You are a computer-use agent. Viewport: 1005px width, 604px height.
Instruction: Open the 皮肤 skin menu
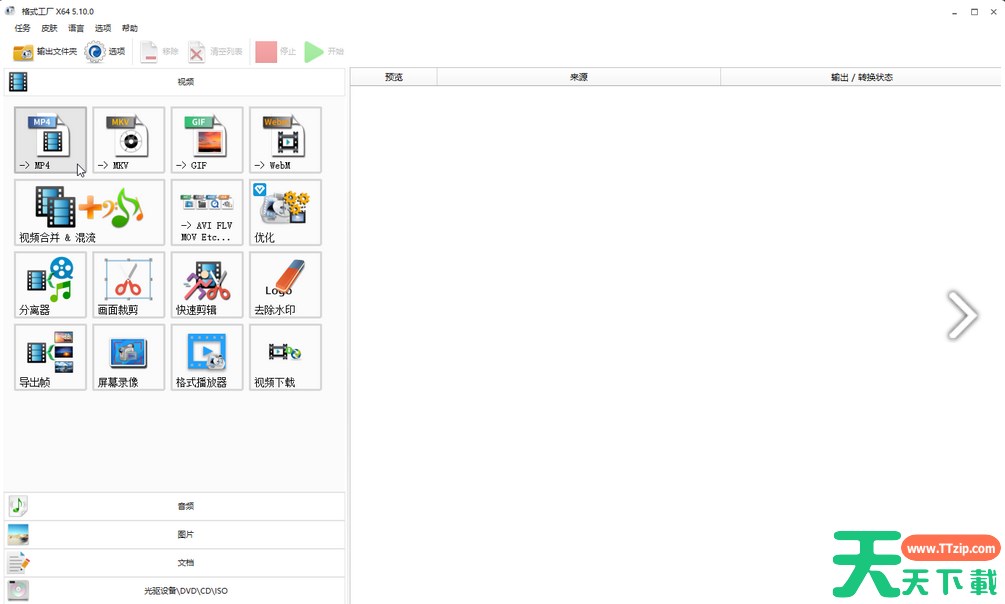tap(49, 28)
